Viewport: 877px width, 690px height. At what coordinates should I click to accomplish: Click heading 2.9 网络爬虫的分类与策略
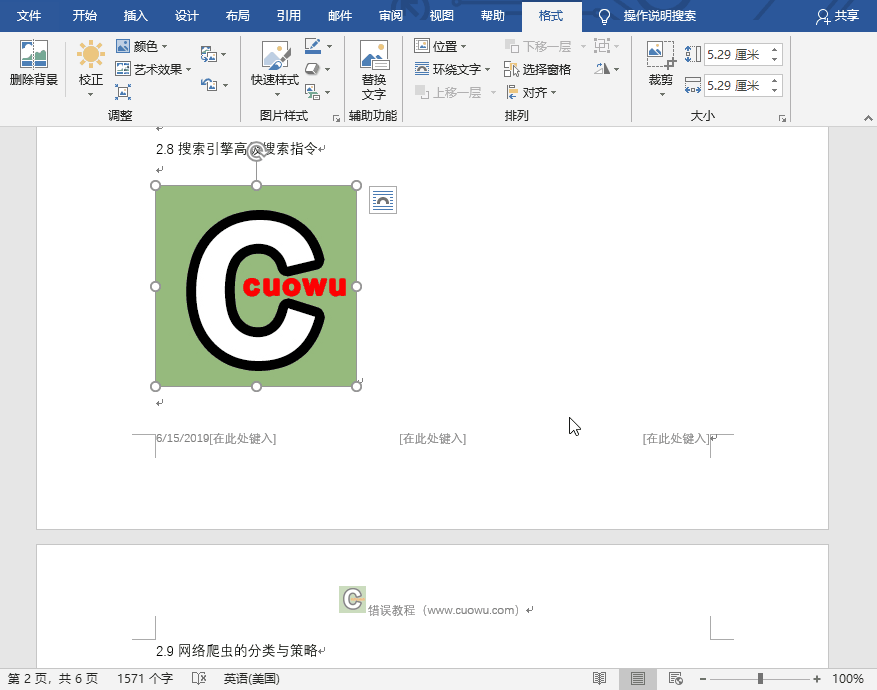237,650
